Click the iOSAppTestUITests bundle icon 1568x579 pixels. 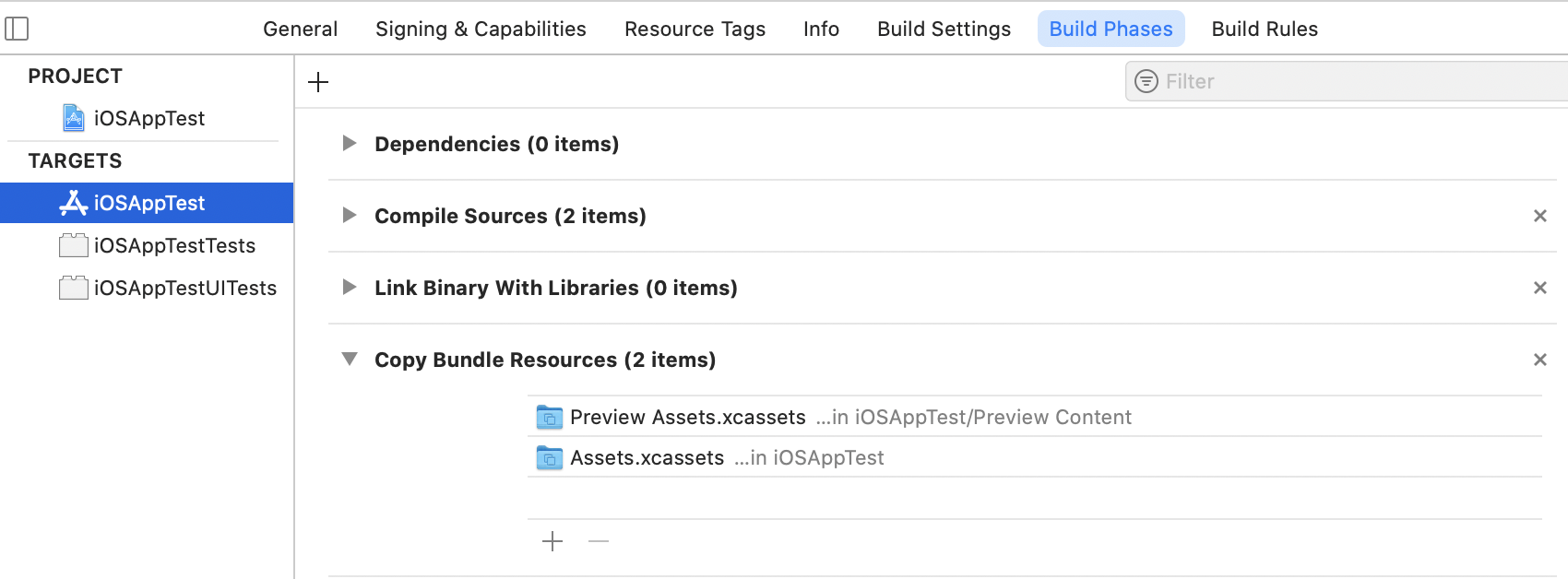pyautogui.click(x=73, y=288)
